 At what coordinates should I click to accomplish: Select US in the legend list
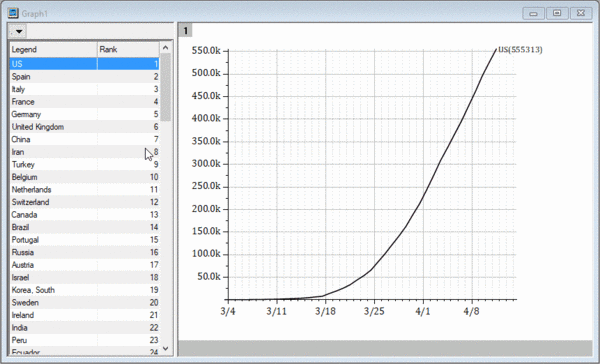[85, 64]
